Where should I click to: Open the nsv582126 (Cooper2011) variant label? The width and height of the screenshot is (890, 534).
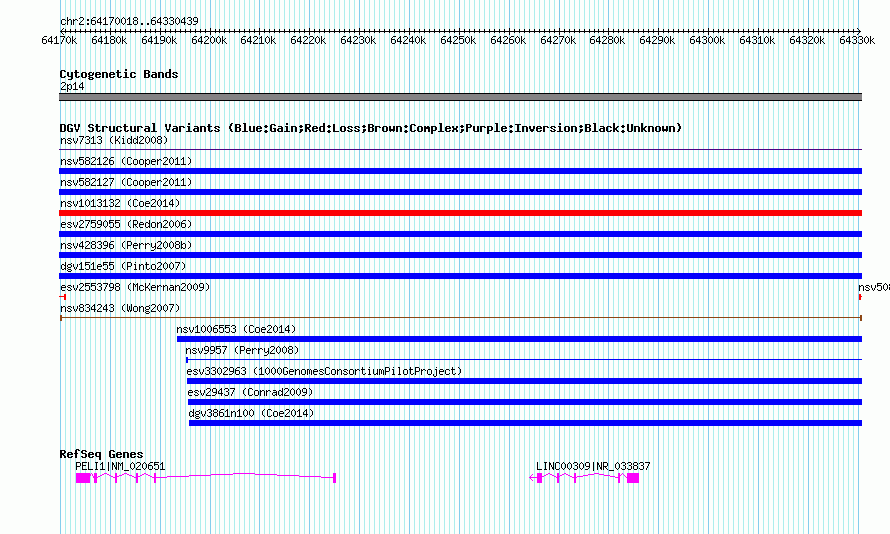click(126, 161)
